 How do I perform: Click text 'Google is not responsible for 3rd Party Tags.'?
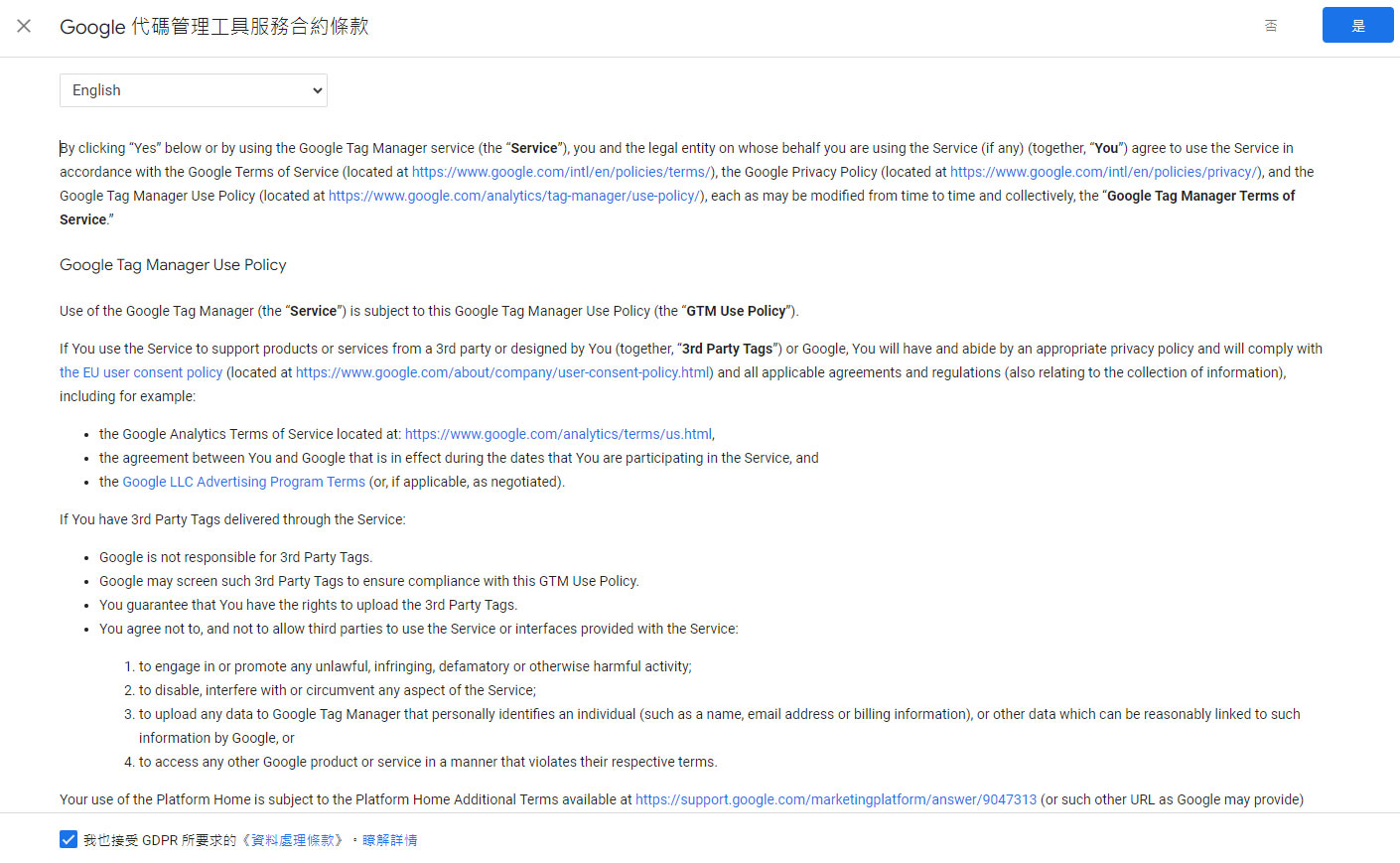coord(236,557)
